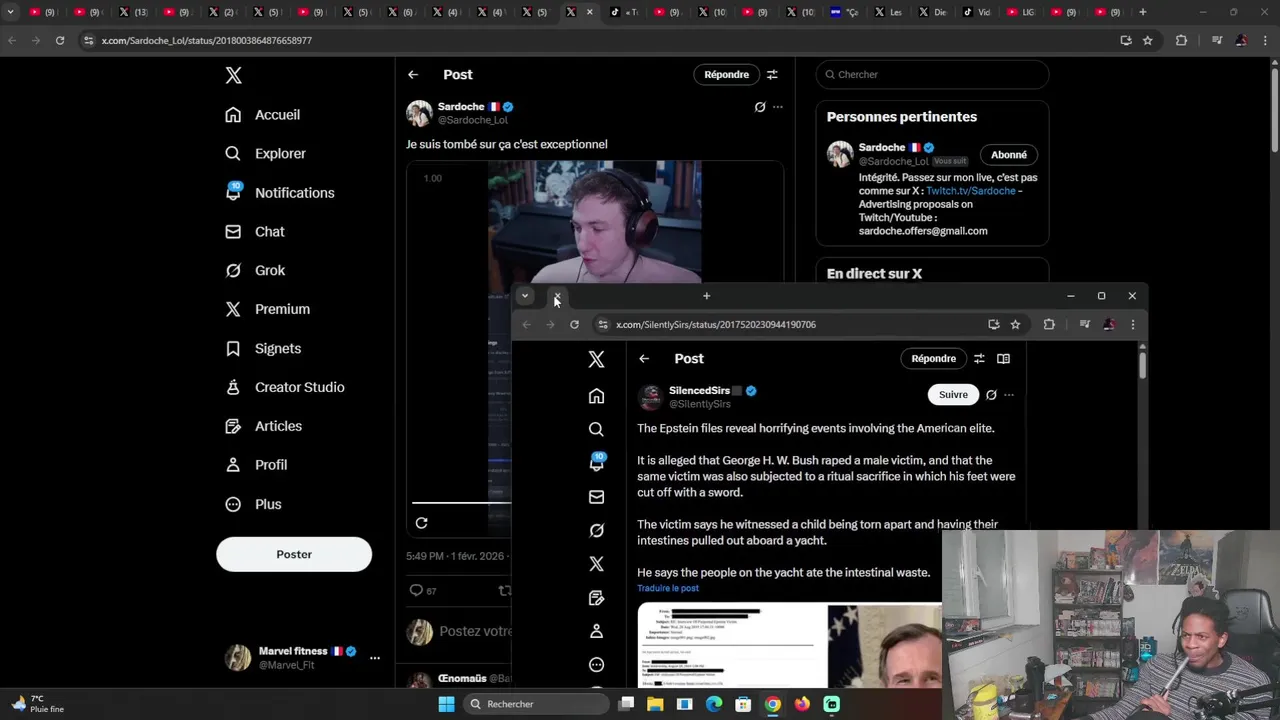Open weather widget showing 7°C

pyautogui.click(x=38, y=704)
